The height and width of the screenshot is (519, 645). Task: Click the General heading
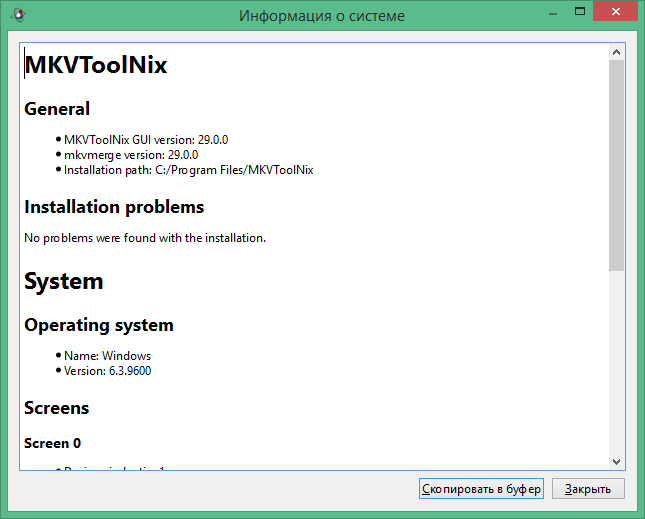point(57,109)
